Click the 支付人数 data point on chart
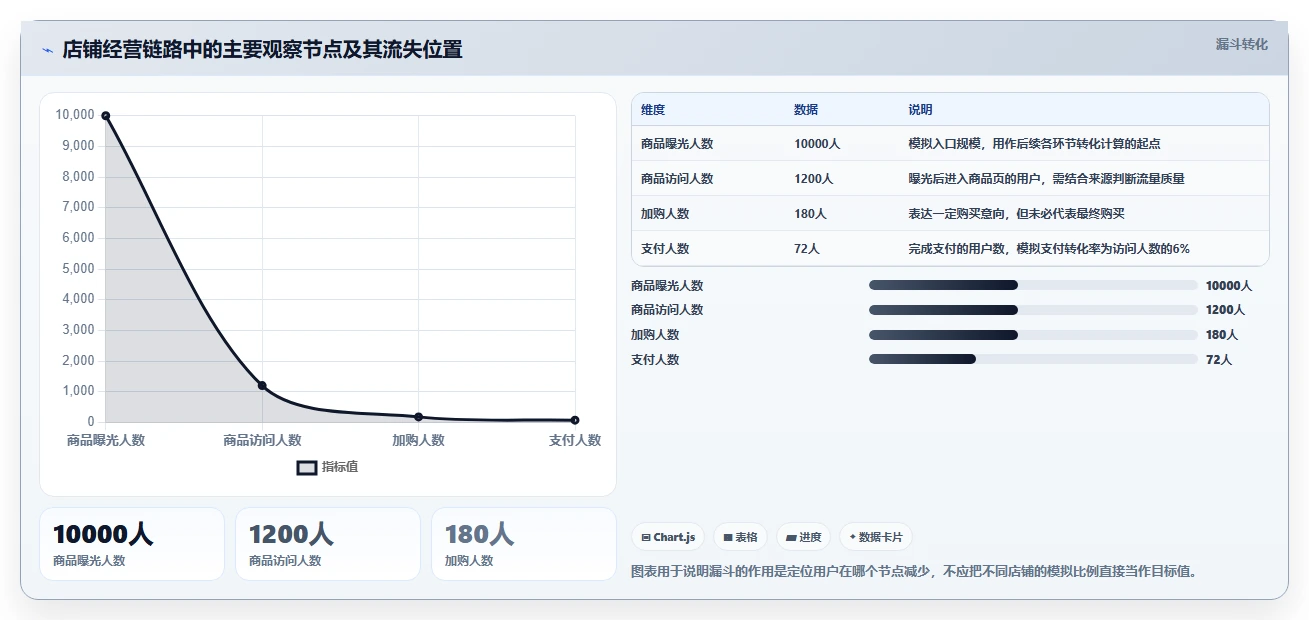The width and height of the screenshot is (1309, 620). [x=575, y=420]
